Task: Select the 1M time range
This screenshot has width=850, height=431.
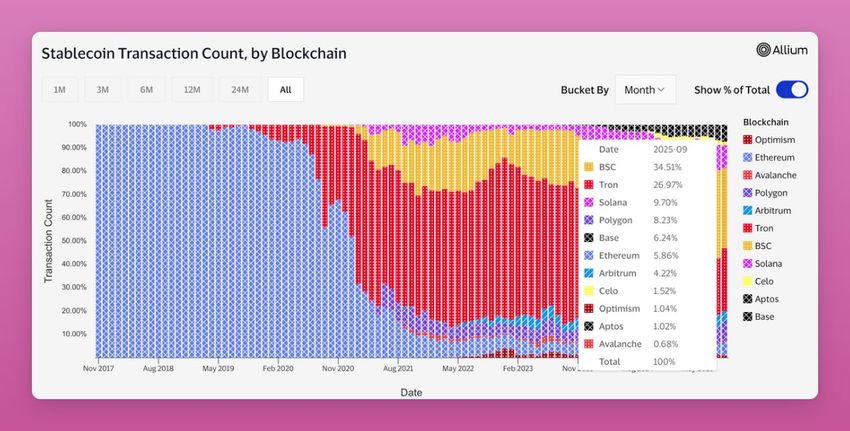Action: click(60, 90)
